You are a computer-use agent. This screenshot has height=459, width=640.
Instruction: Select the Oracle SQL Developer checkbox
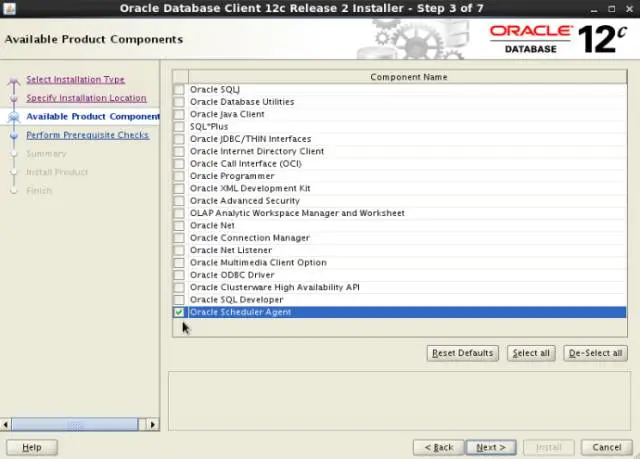tap(179, 299)
